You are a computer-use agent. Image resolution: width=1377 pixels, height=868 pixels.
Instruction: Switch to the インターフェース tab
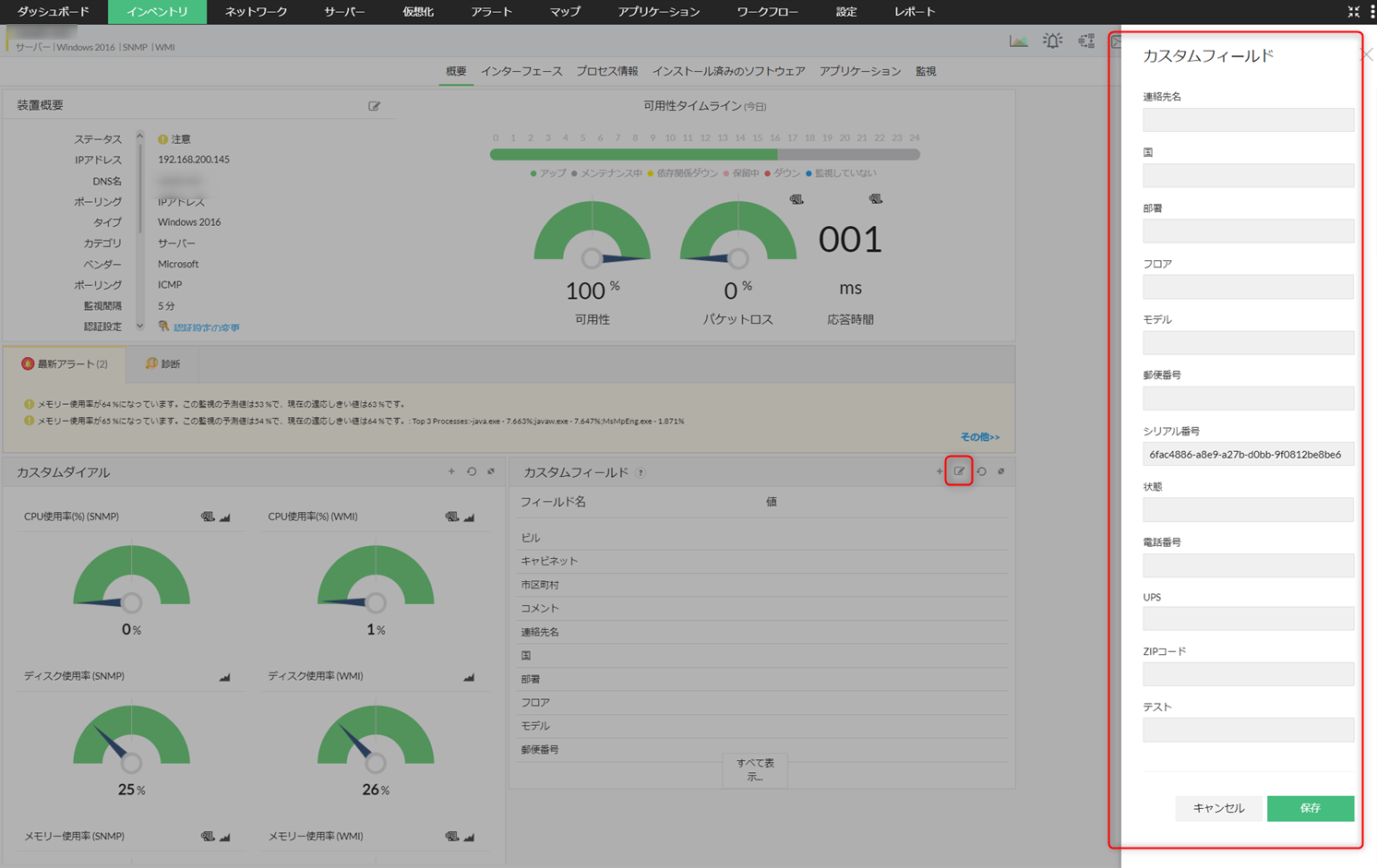(521, 71)
